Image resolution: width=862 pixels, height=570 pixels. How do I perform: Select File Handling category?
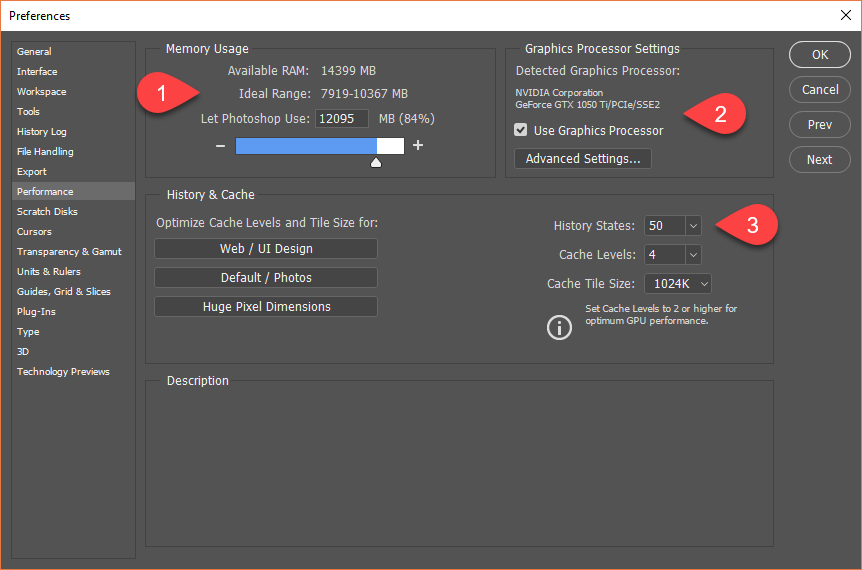(x=73, y=152)
